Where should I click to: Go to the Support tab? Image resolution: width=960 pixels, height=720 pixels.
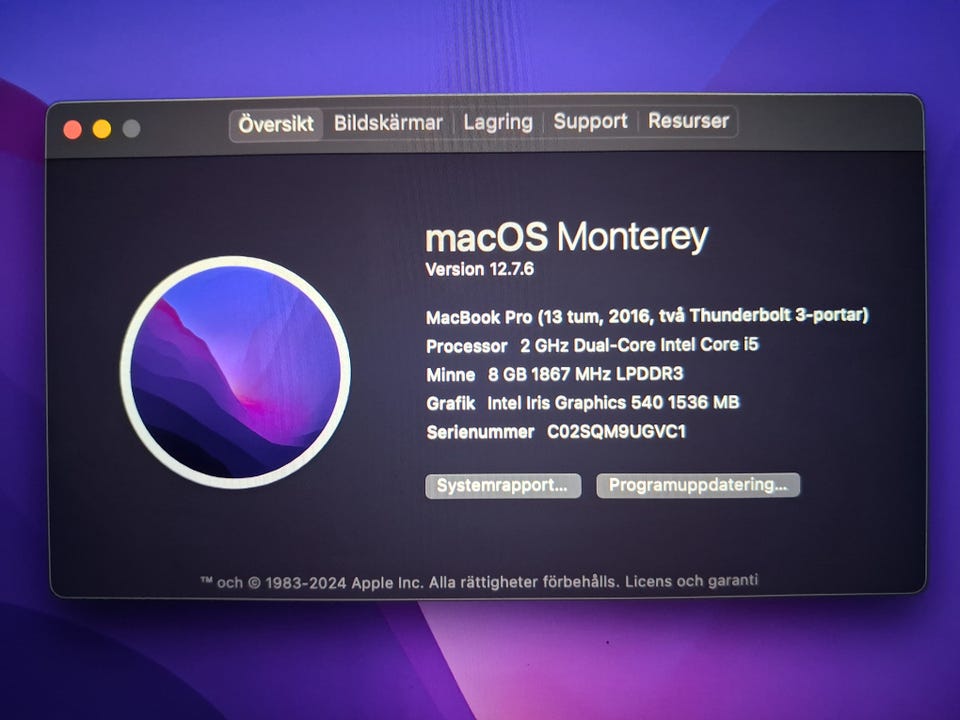590,121
